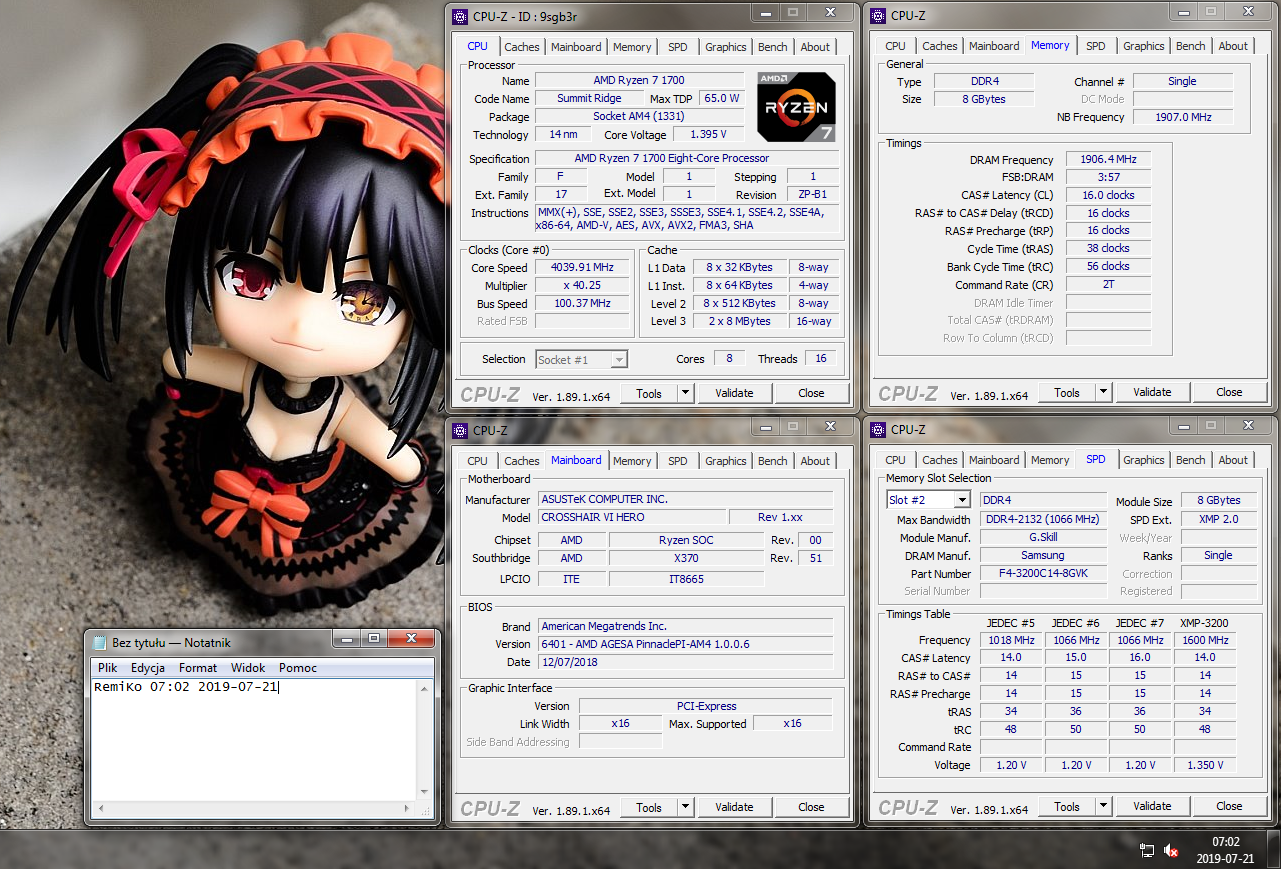Click BIOS version '6401 - AMD AGESA PinnaclePI-AM4 1.0.0.6'
The image size is (1281, 869).
pos(685,644)
